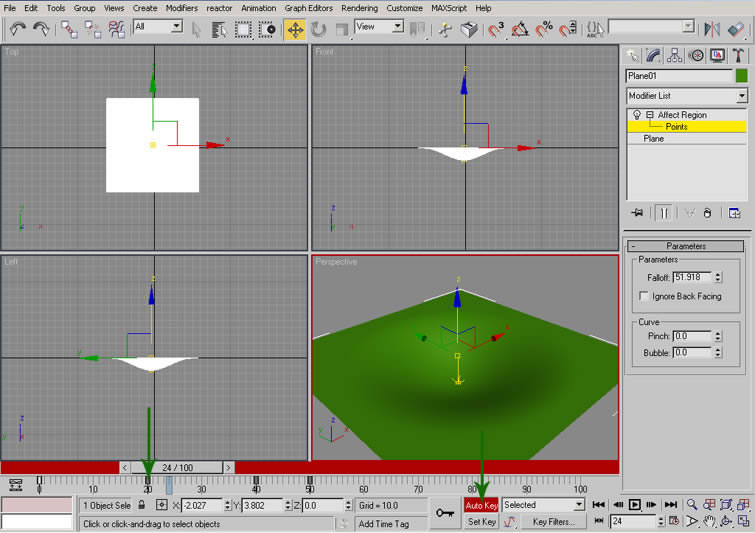Open the Modifier List dropdown
This screenshot has height=533, width=755.
click(741, 96)
